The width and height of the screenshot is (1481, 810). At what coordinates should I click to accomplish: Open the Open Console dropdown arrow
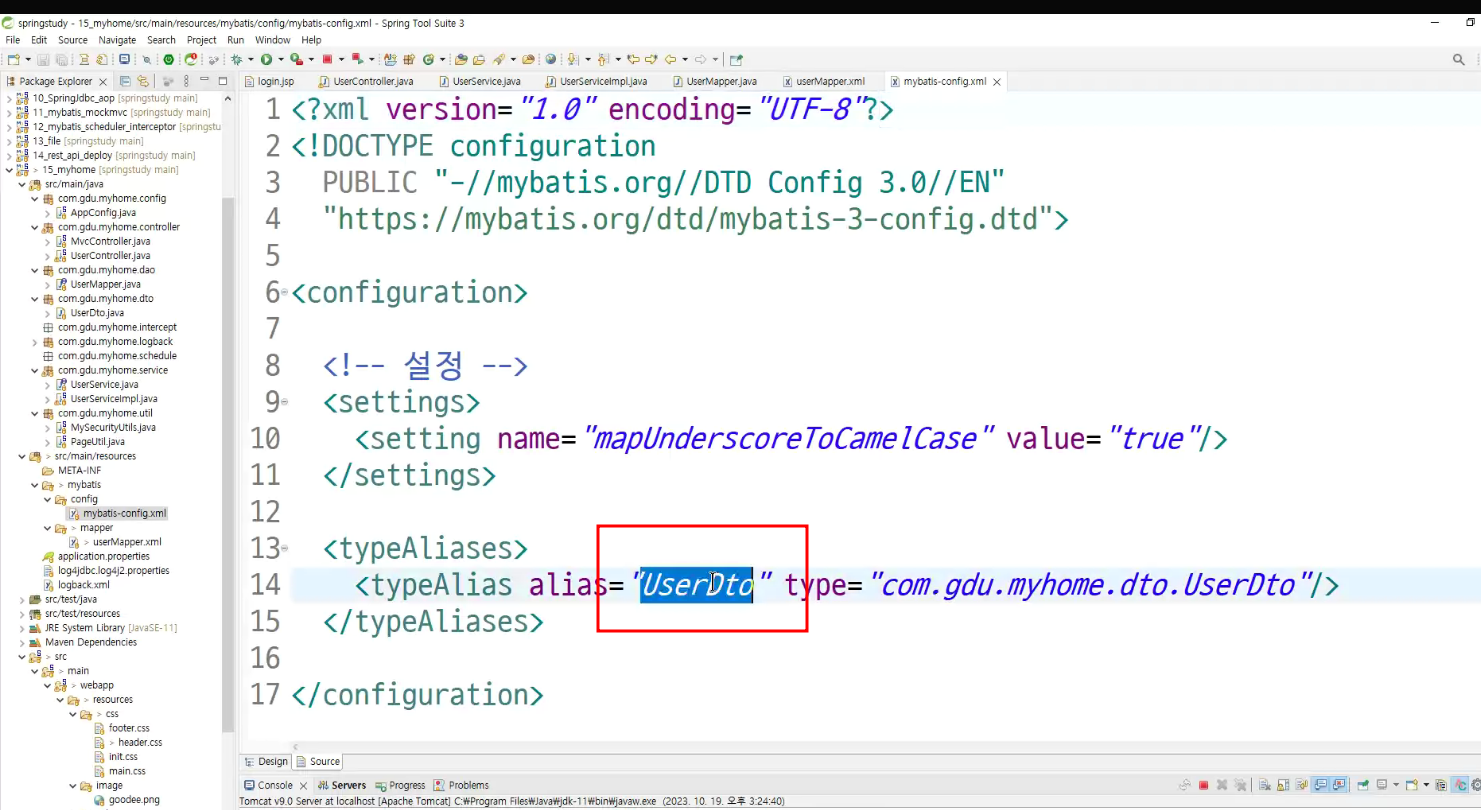click(x=1426, y=785)
